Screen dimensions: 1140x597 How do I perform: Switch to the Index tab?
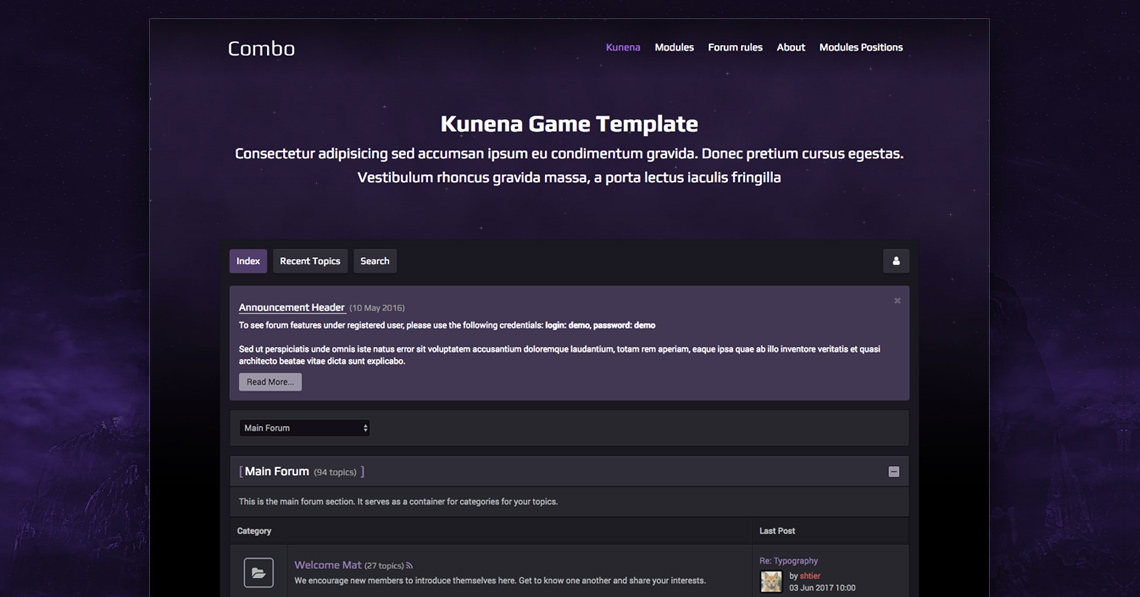pyautogui.click(x=248, y=261)
